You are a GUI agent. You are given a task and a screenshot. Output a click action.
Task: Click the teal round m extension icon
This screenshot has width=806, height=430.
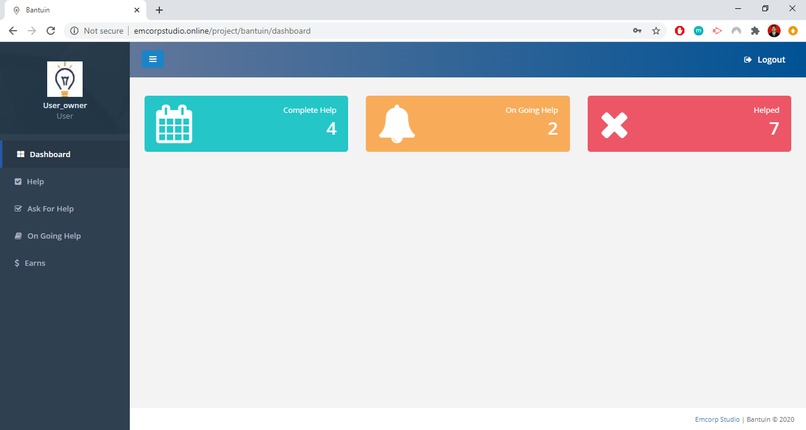click(699, 31)
